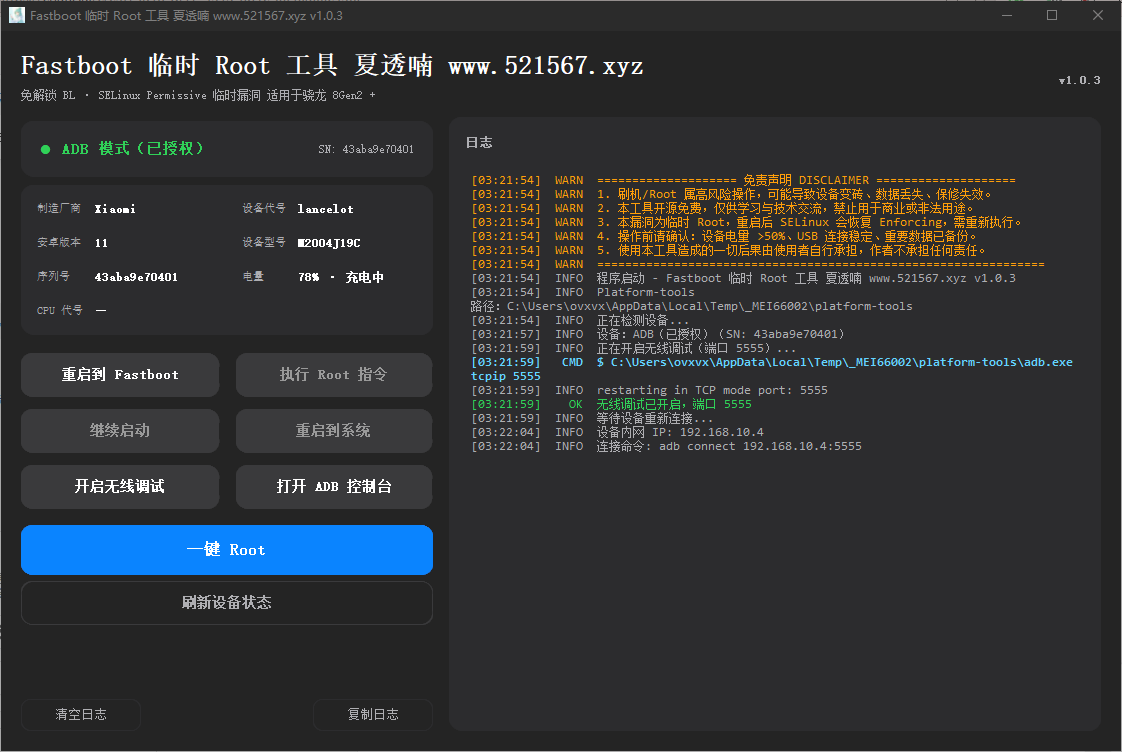
Task: Click the Android version value 11
Action: click(101, 243)
